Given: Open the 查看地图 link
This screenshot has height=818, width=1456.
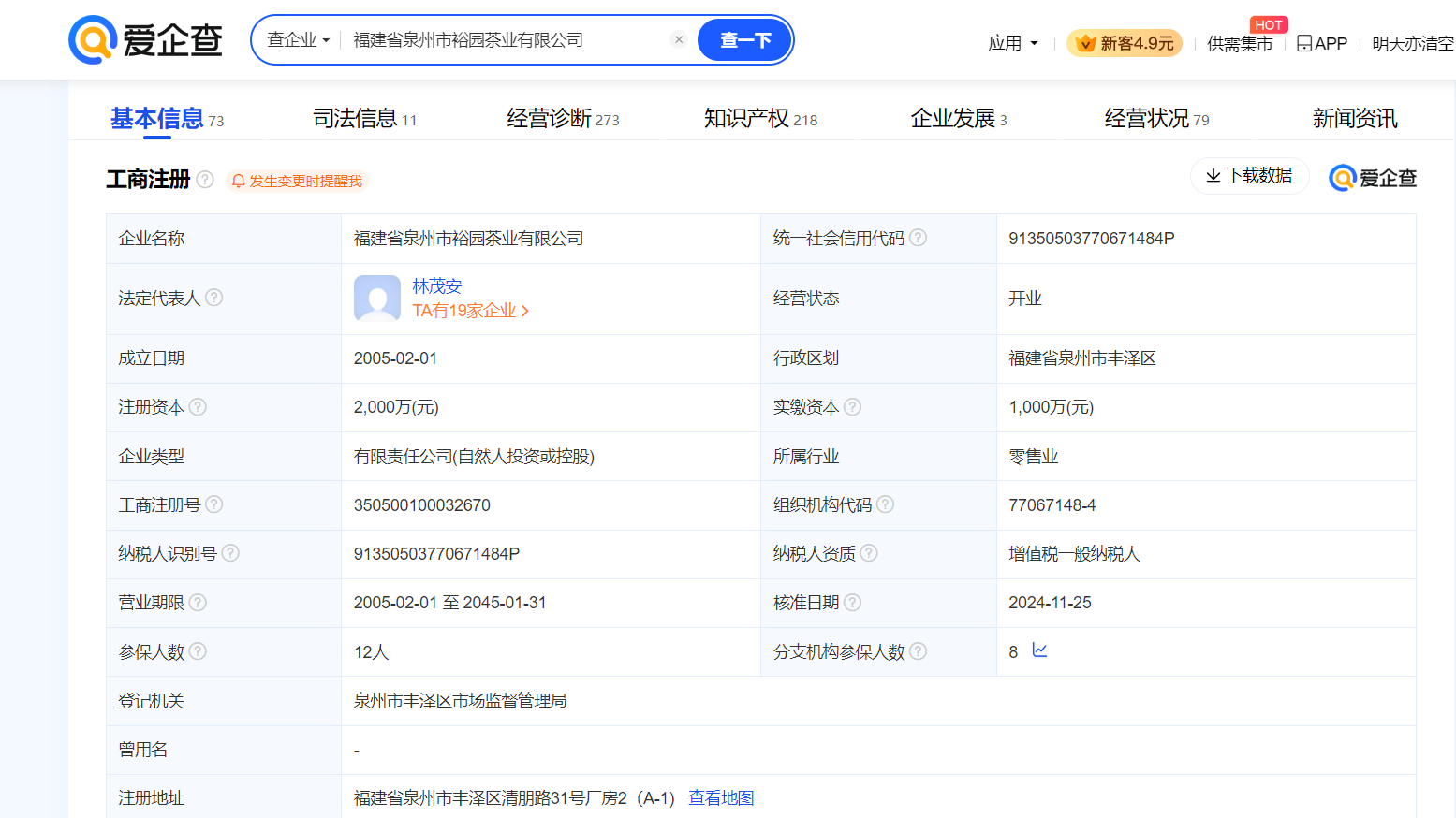Looking at the screenshot, I should pos(721,798).
